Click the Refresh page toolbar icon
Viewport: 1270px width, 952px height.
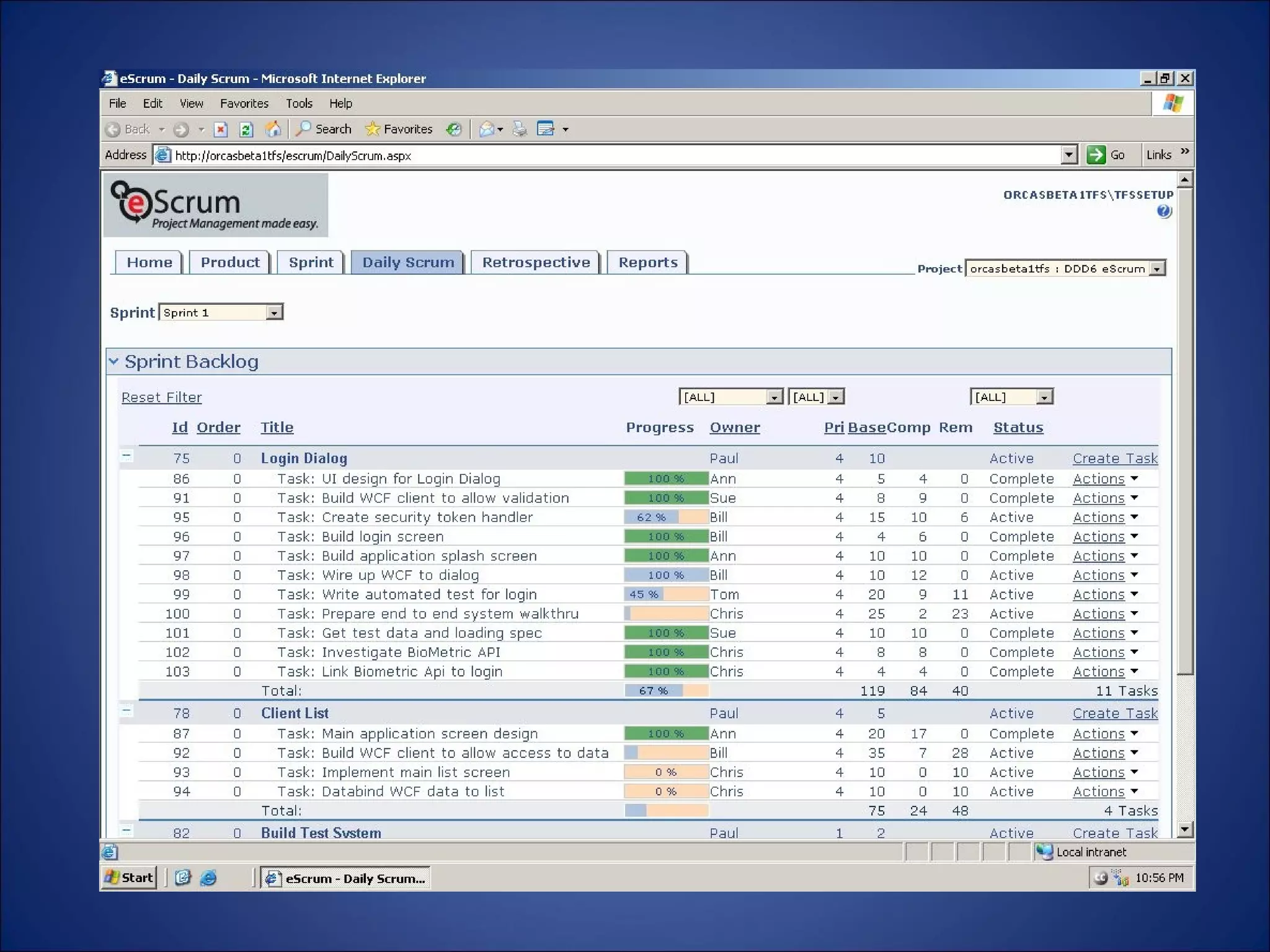tap(246, 129)
